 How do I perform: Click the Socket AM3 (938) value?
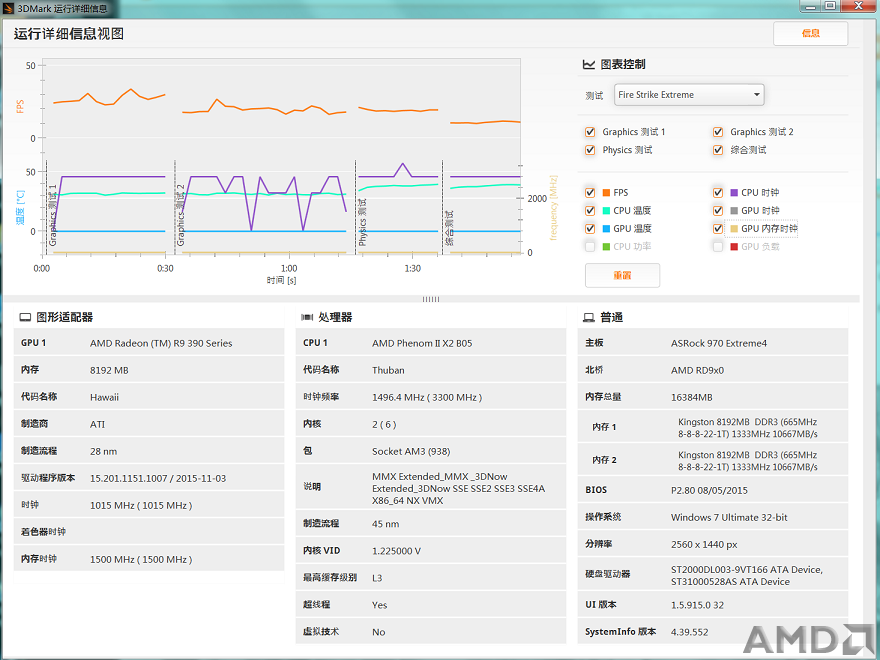coord(411,452)
